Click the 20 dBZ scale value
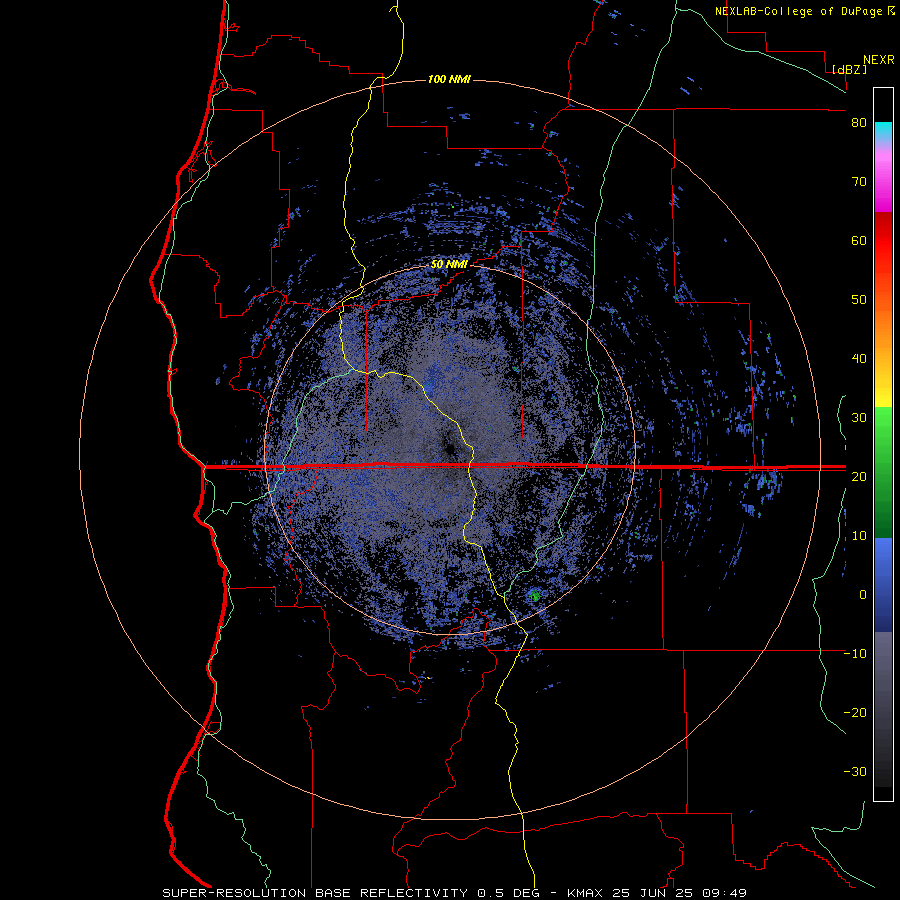The height and width of the screenshot is (900, 900). tap(859, 477)
